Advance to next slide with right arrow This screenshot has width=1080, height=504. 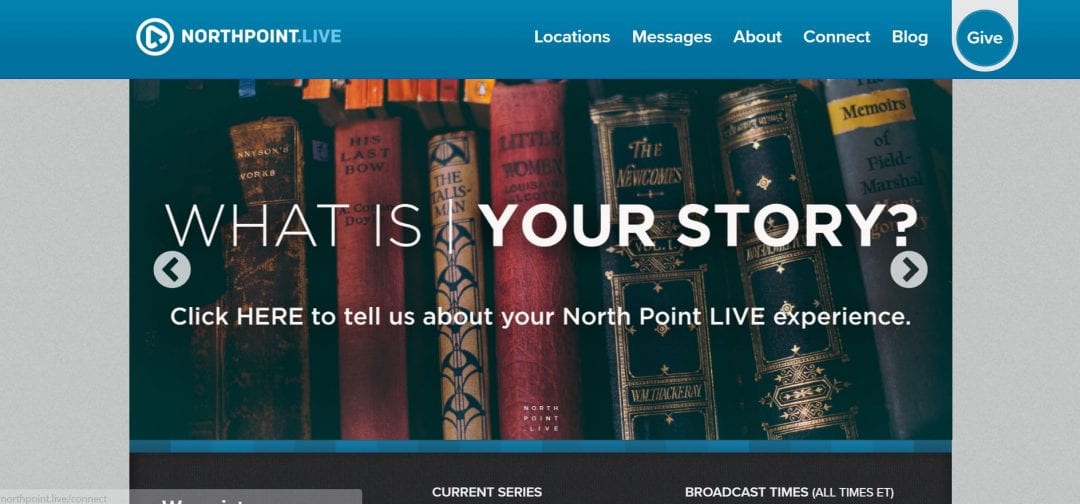click(908, 269)
